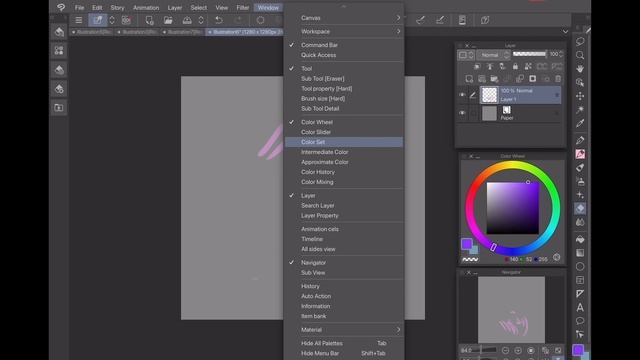Select the Decoration sparkle tool
This screenshot has height=360, width=640.
pos(580,195)
